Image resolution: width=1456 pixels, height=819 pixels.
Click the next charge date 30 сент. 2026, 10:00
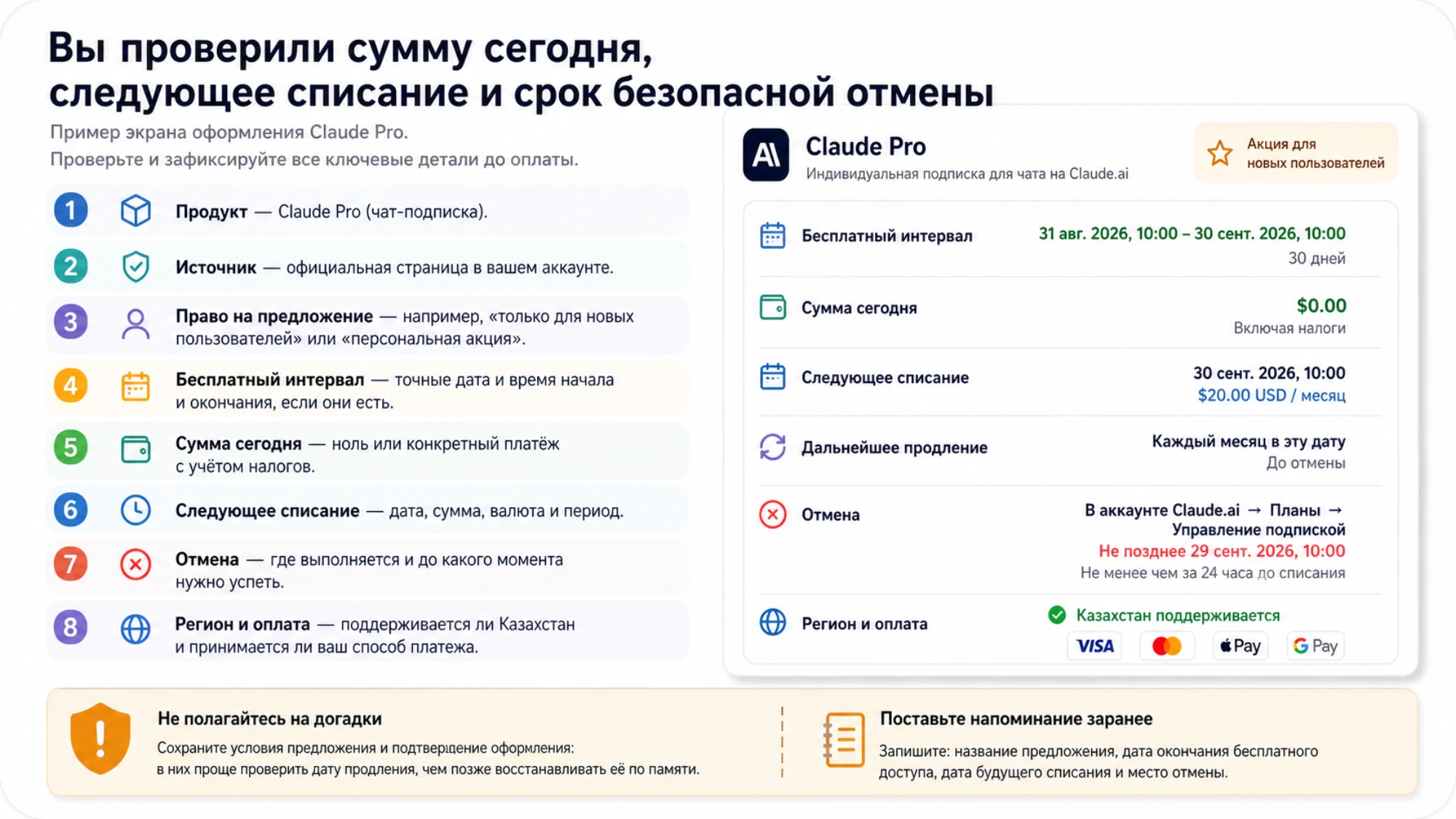(1269, 373)
